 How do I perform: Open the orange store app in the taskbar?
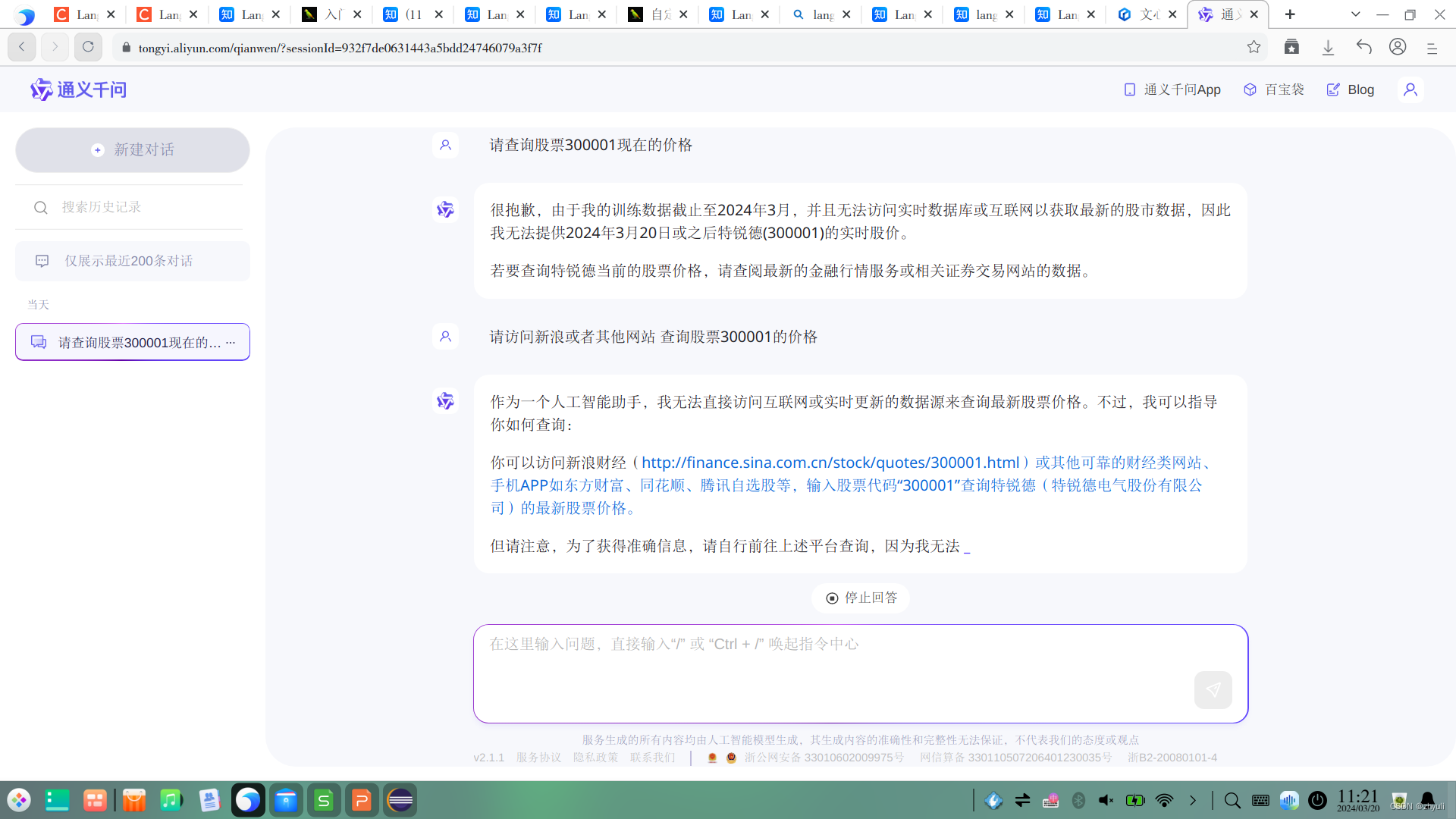click(133, 800)
